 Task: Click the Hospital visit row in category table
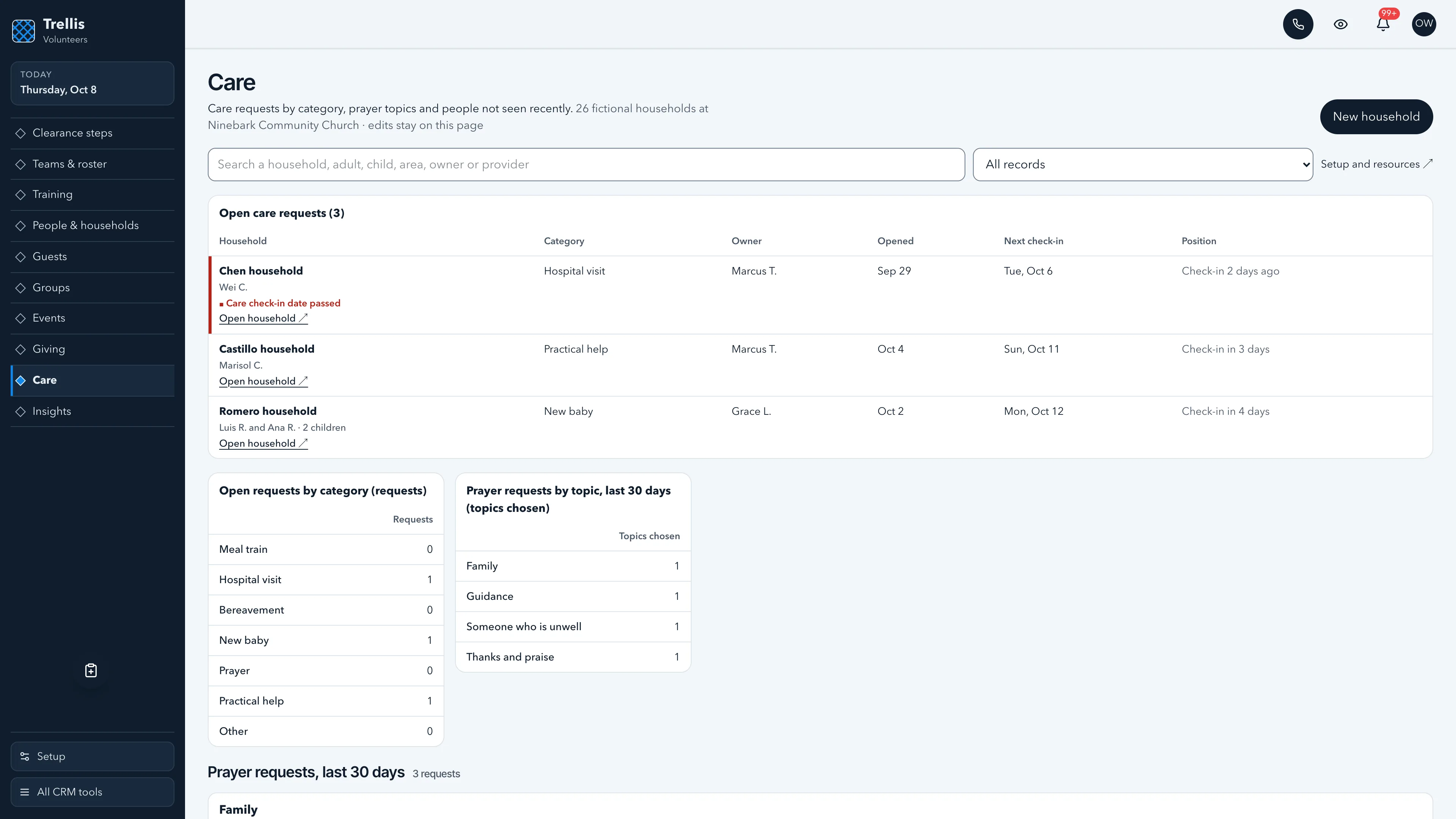tap(326, 579)
